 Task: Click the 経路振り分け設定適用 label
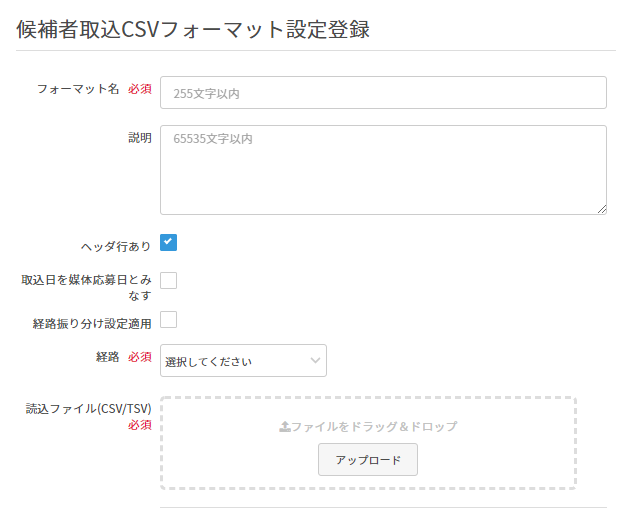(92, 324)
